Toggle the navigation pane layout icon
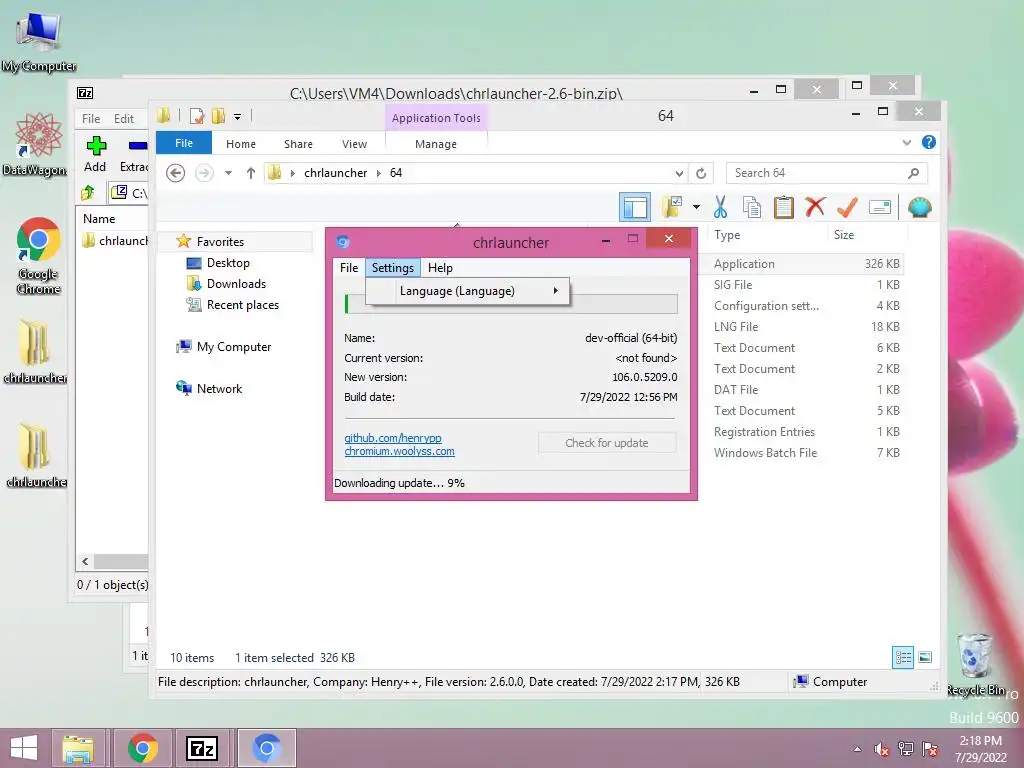 [x=635, y=207]
